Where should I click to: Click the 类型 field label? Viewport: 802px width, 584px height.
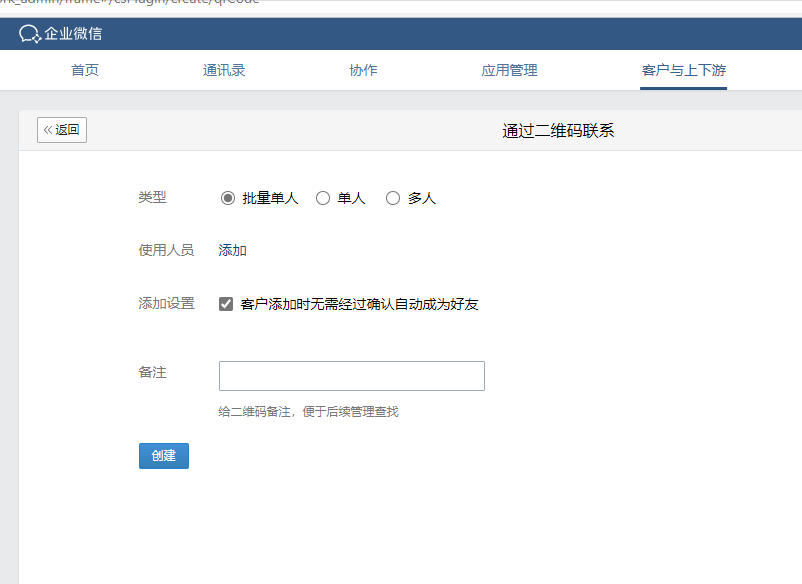tap(152, 197)
